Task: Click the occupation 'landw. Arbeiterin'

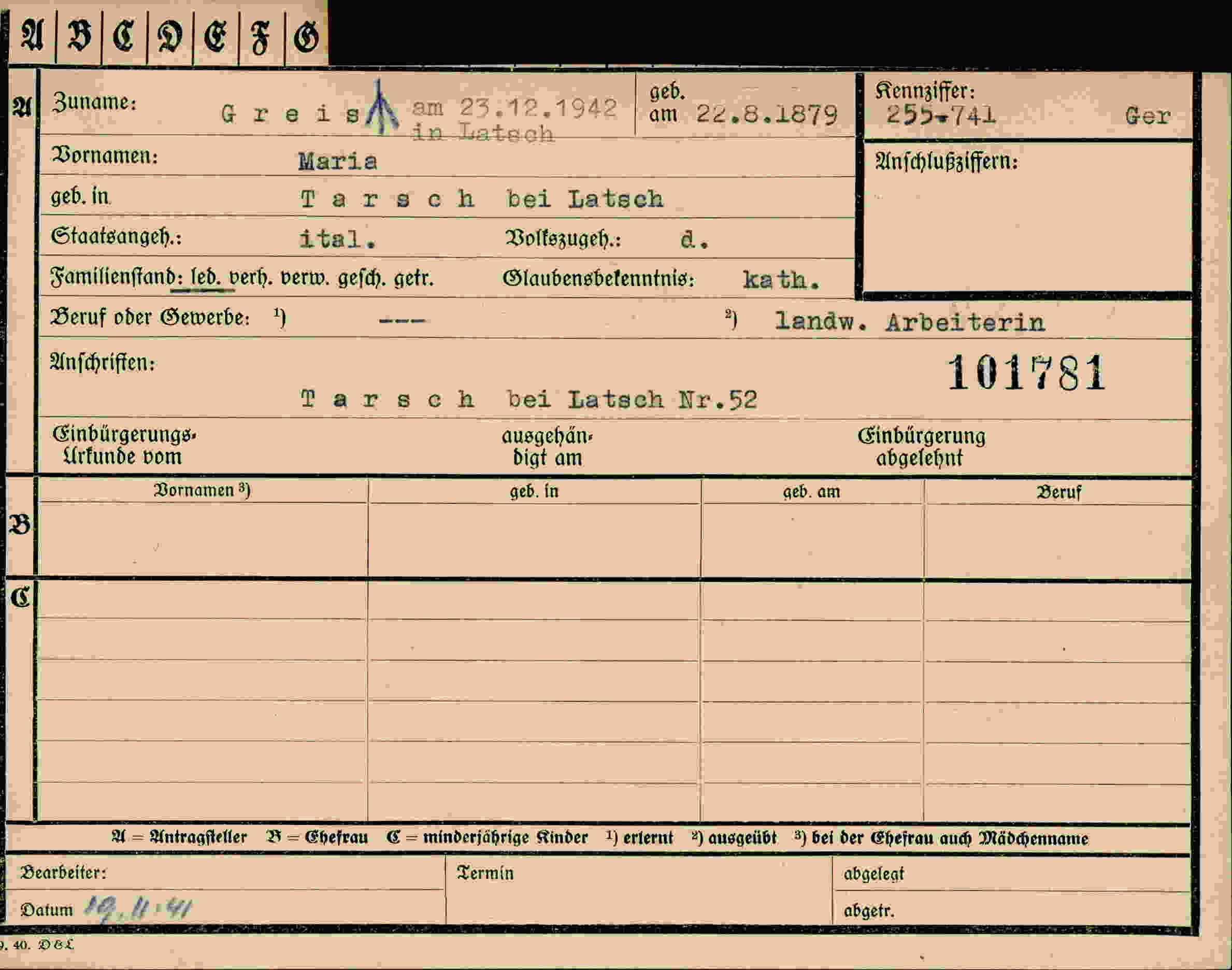Action: (x=910, y=323)
